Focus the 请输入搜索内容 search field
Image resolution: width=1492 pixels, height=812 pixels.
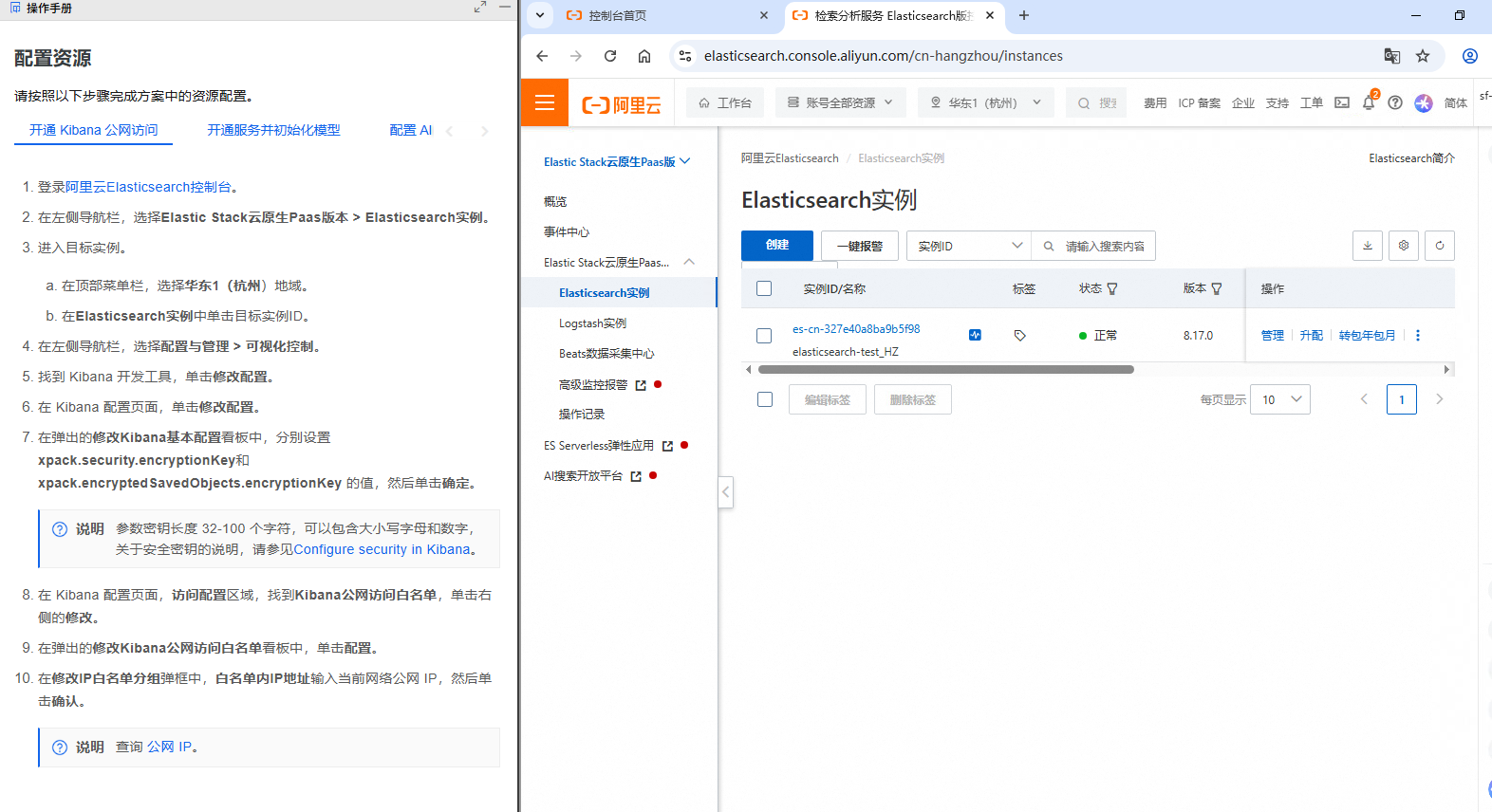click(x=1093, y=246)
